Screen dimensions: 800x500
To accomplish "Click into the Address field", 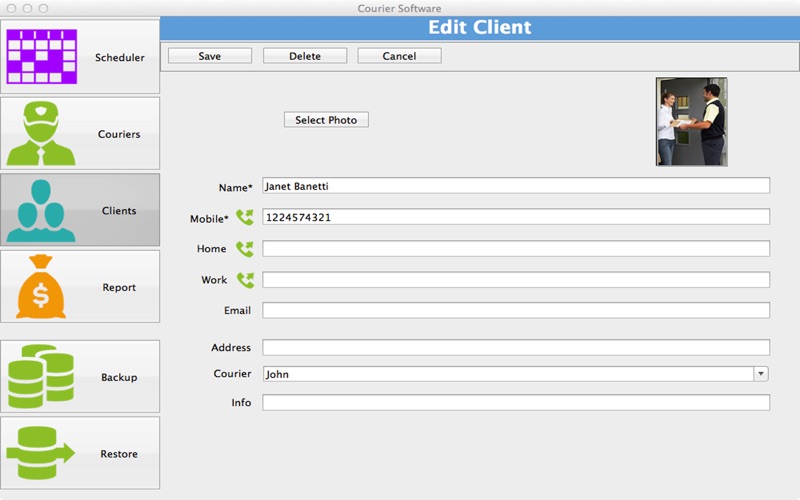I will point(516,347).
